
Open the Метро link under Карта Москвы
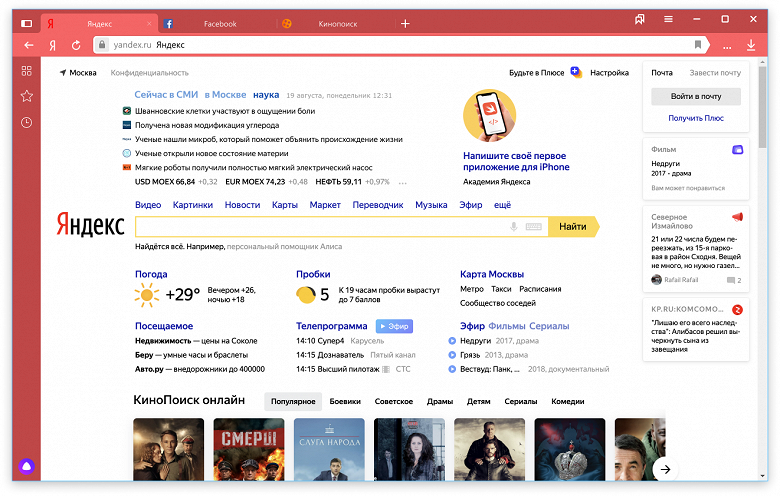pyautogui.click(x=472, y=289)
